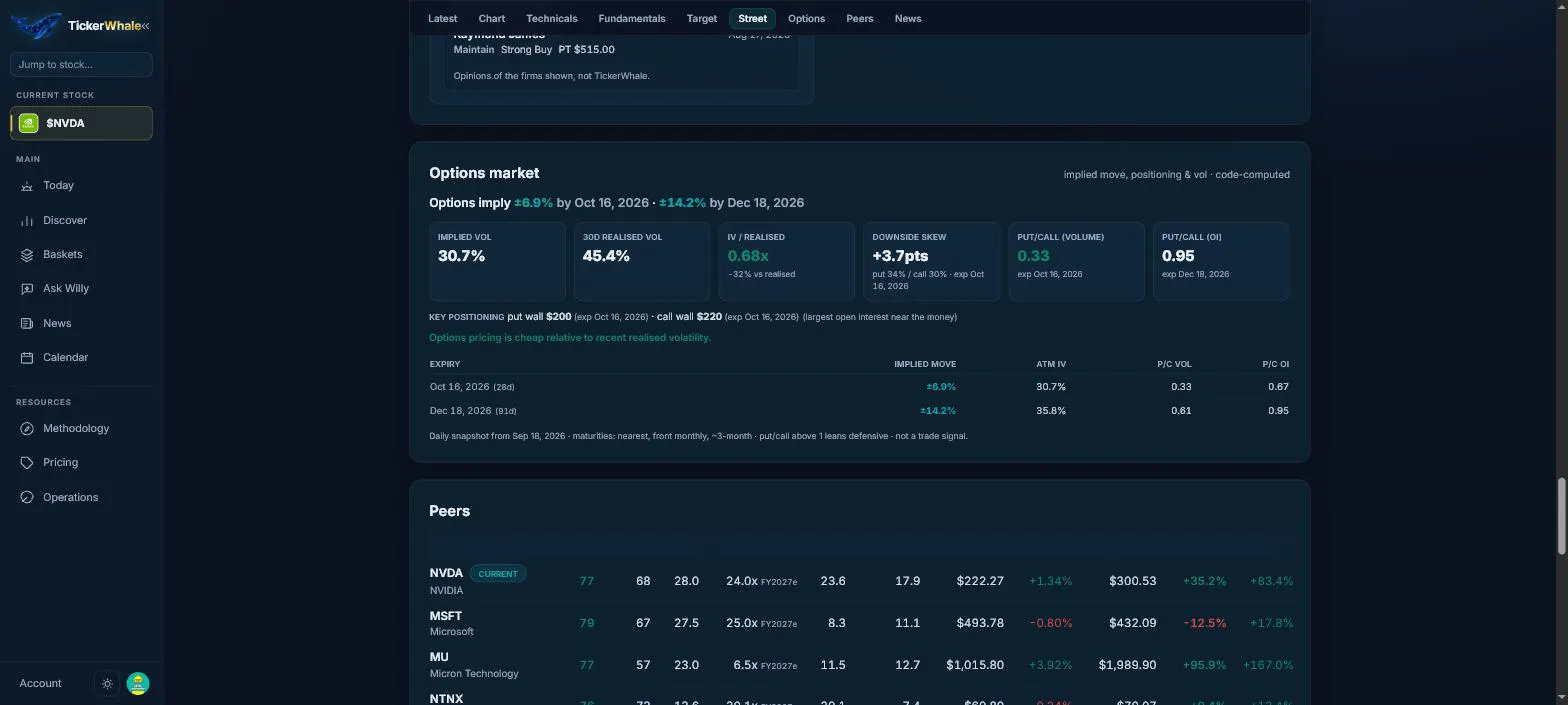Viewport: 1568px width, 705px height.
Task: Click the IV / Realised 0.68x card
Action: point(787,261)
